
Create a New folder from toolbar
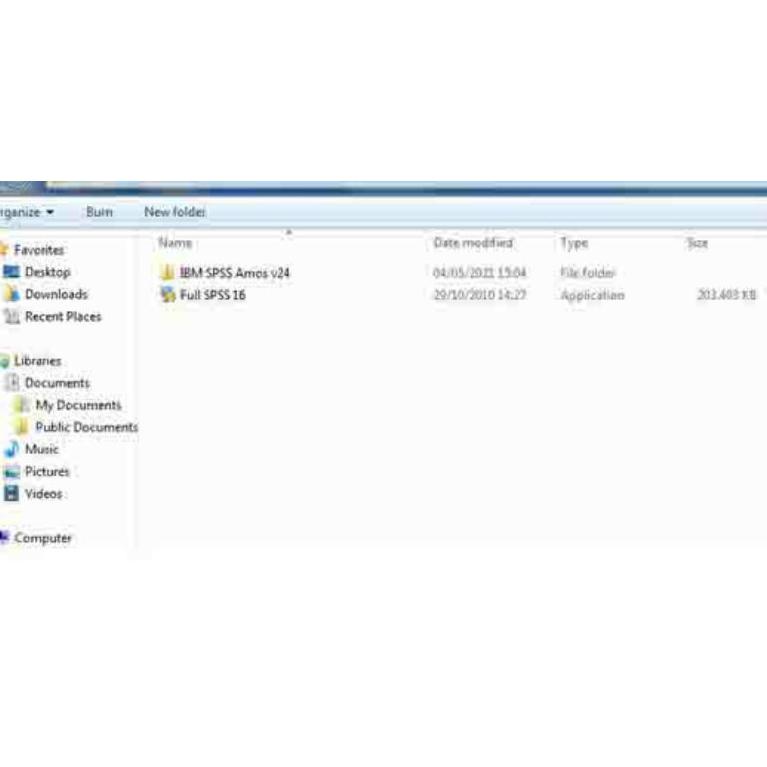(x=175, y=212)
